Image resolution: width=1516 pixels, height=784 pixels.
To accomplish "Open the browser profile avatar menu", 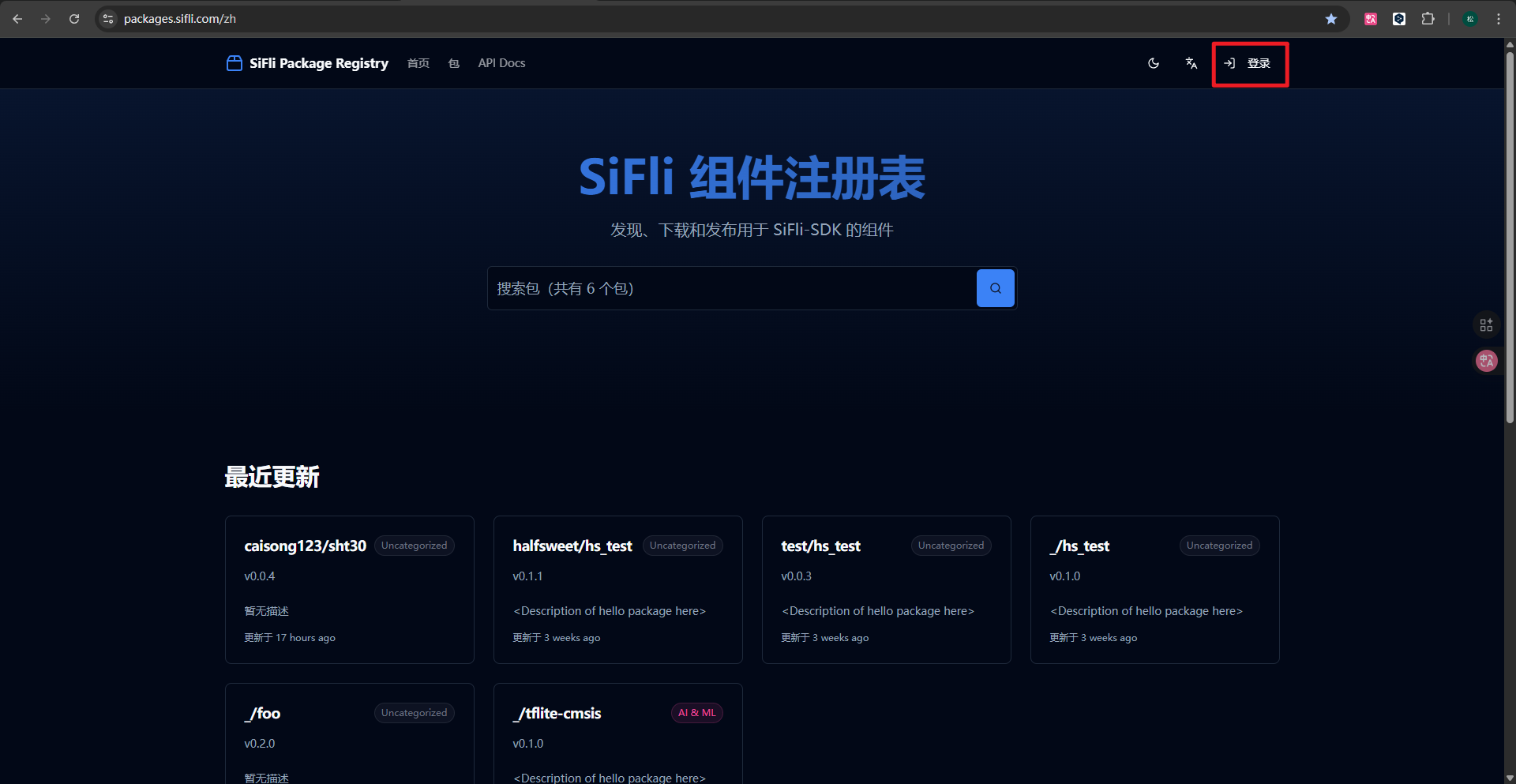I will click(1470, 18).
